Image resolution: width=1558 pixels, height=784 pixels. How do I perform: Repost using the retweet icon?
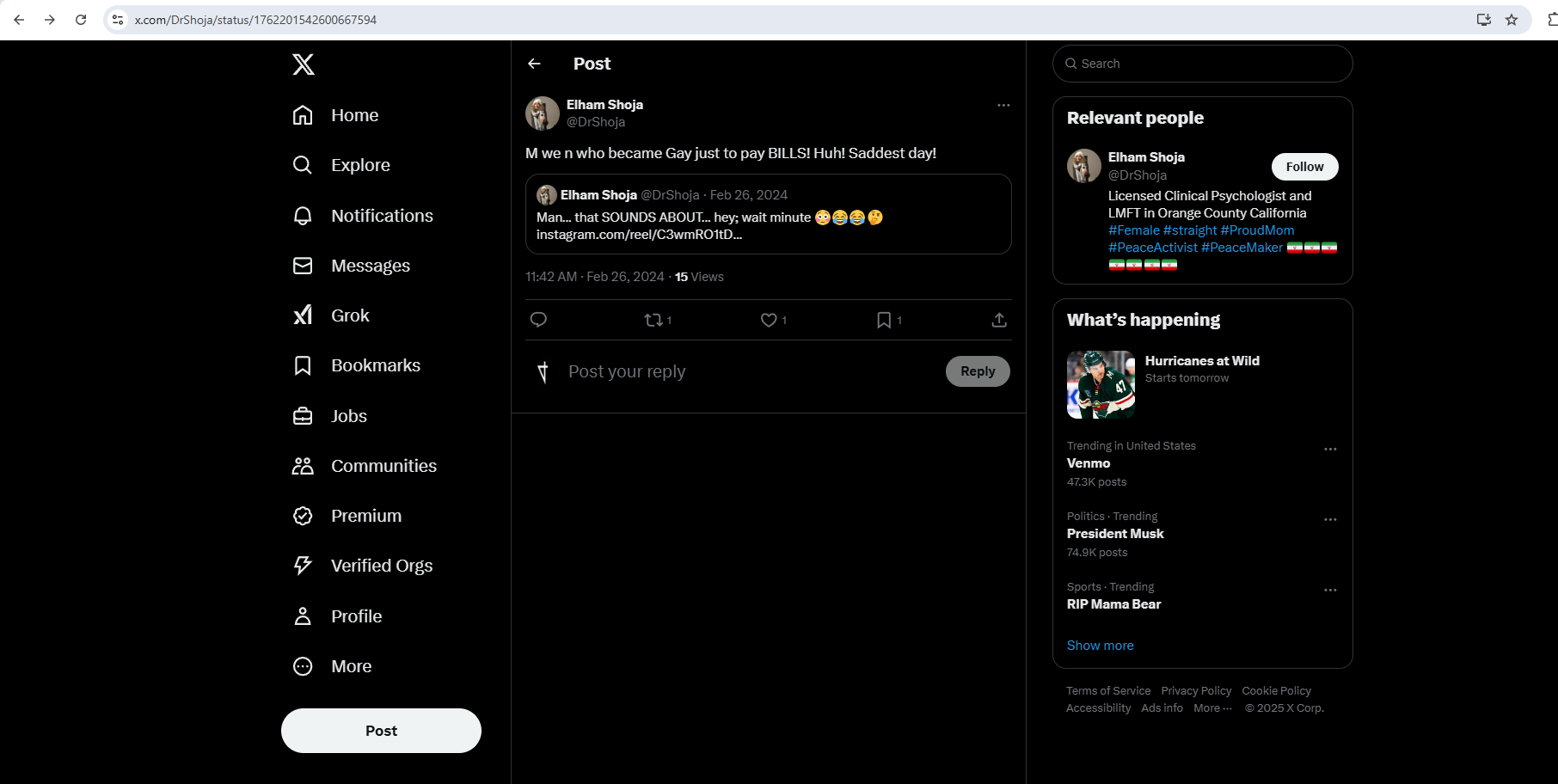[653, 320]
